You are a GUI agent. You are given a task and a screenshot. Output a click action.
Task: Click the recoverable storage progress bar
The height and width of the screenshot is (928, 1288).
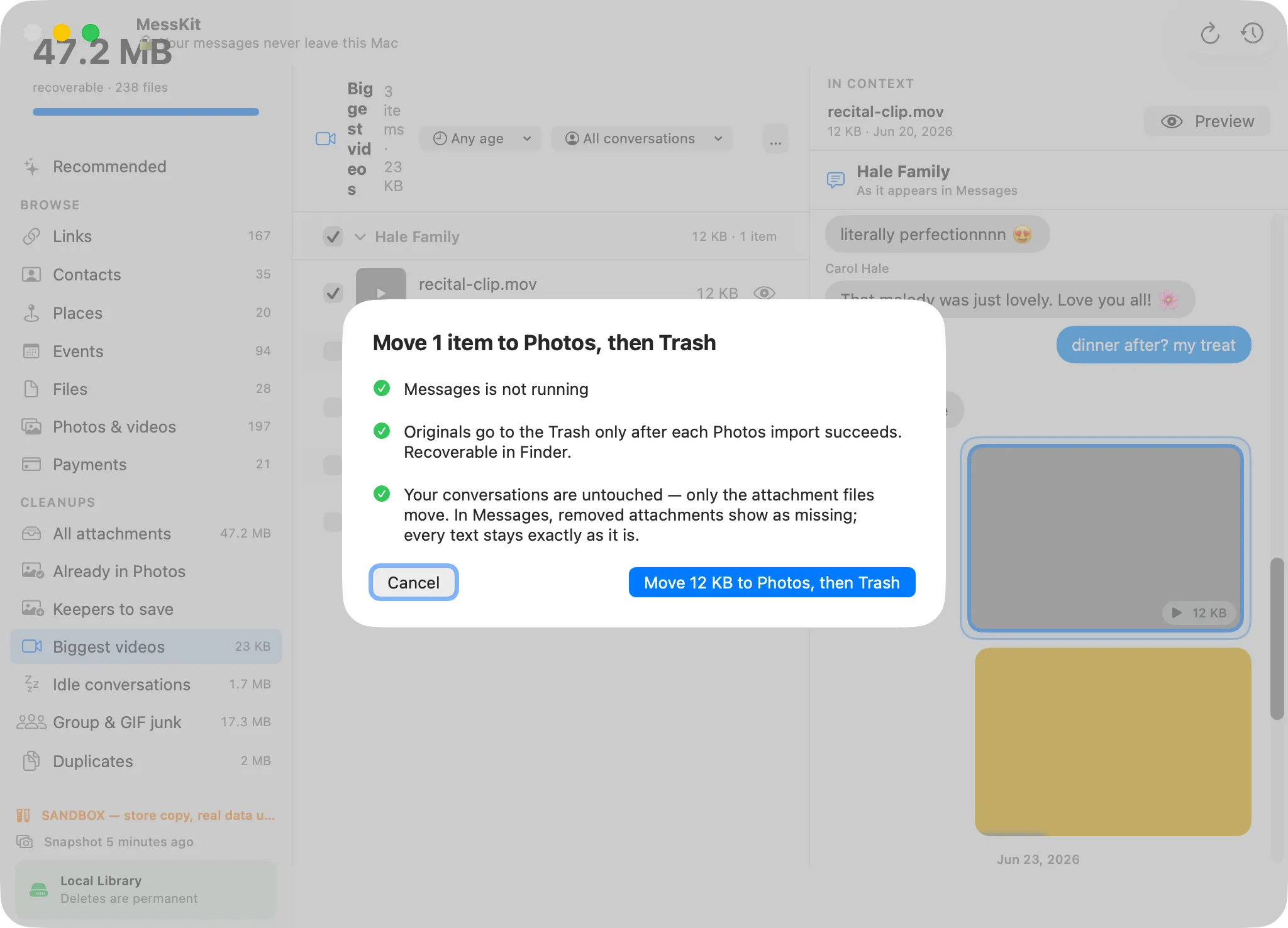coord(146,112)
